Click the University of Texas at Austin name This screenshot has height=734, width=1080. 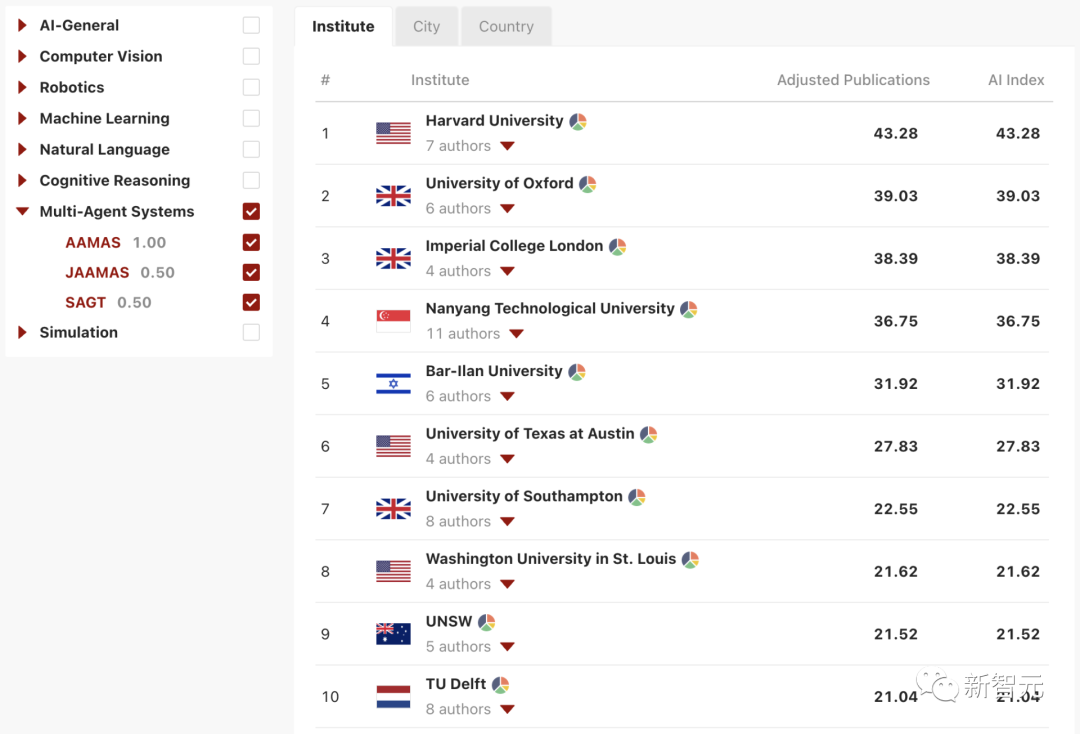[529, 434]
